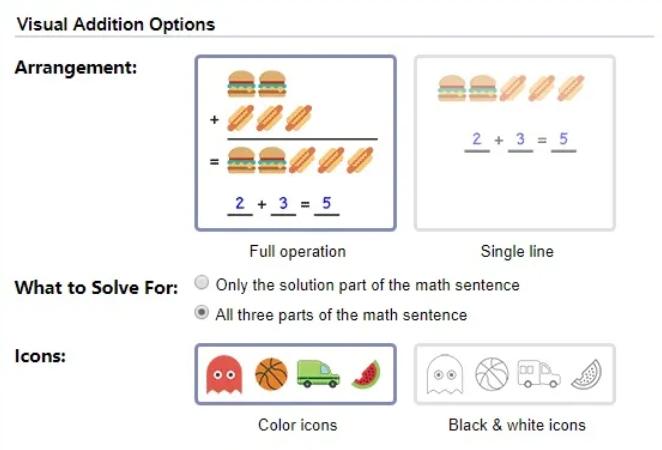This screenshot has height=450, width=662.
Task: Click the outlined basketball icon
Action: pos(492,374)
